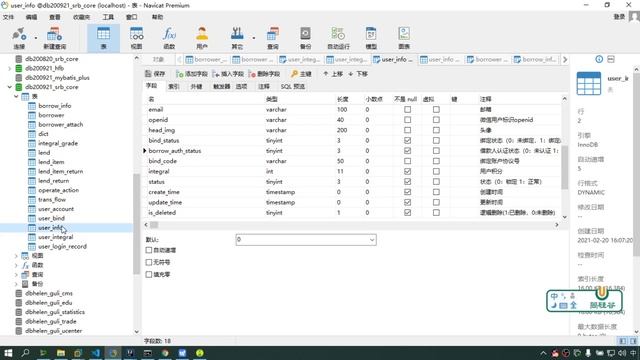Click the timestamp type of update_time
The image size is (640, 360).
pyautogui.click(x=280, y=202)
